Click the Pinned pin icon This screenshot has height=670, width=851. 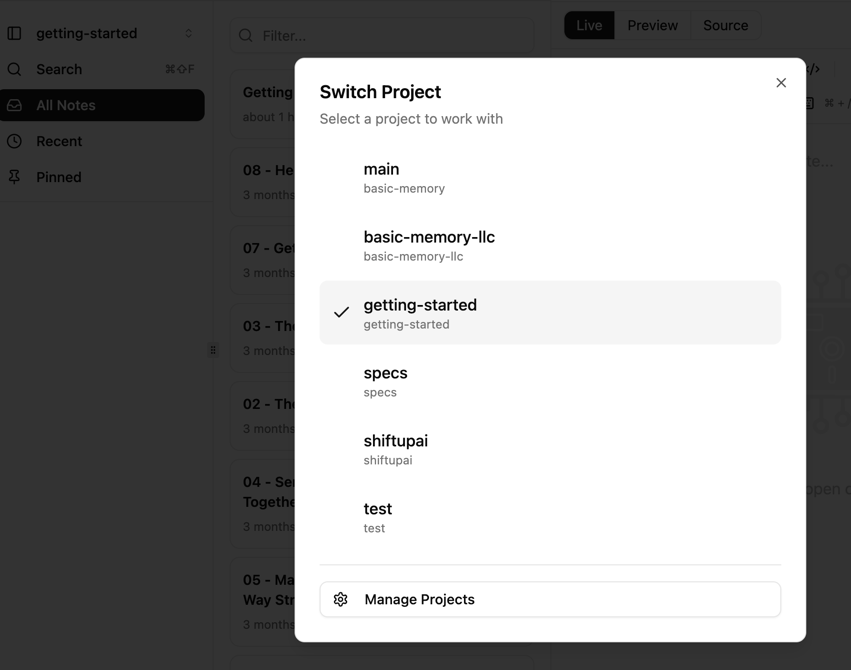pyautogui.click(x=14, y=177)
